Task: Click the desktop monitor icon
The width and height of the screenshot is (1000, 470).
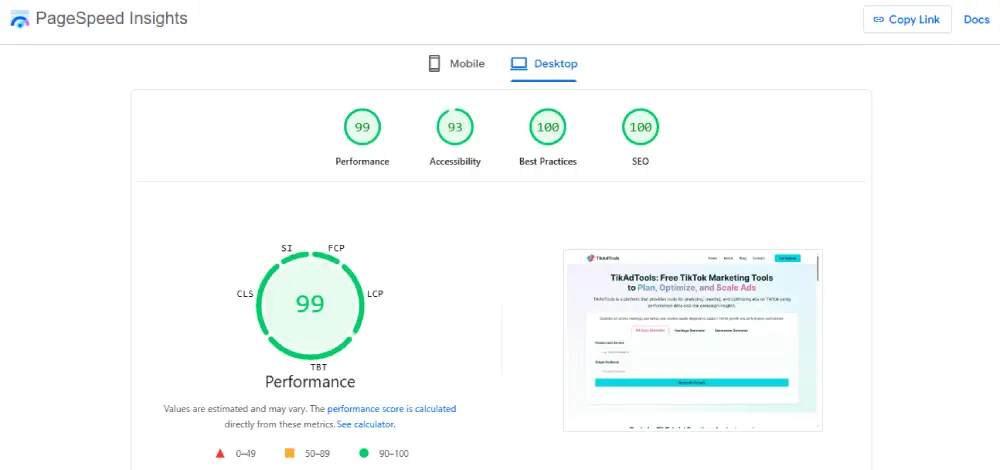Action: pos(518,64)
